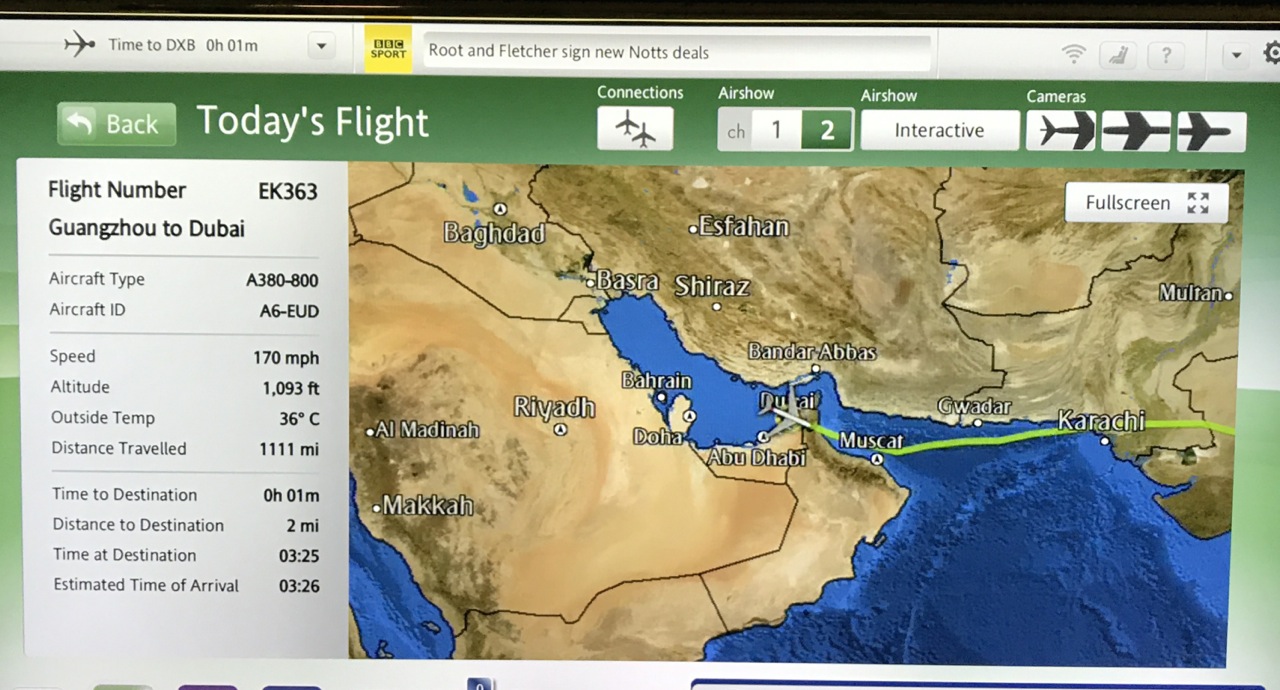Click the aircraft marker on the map at Dubai
Screen dimensions: 1280x690
coord(792,412)
